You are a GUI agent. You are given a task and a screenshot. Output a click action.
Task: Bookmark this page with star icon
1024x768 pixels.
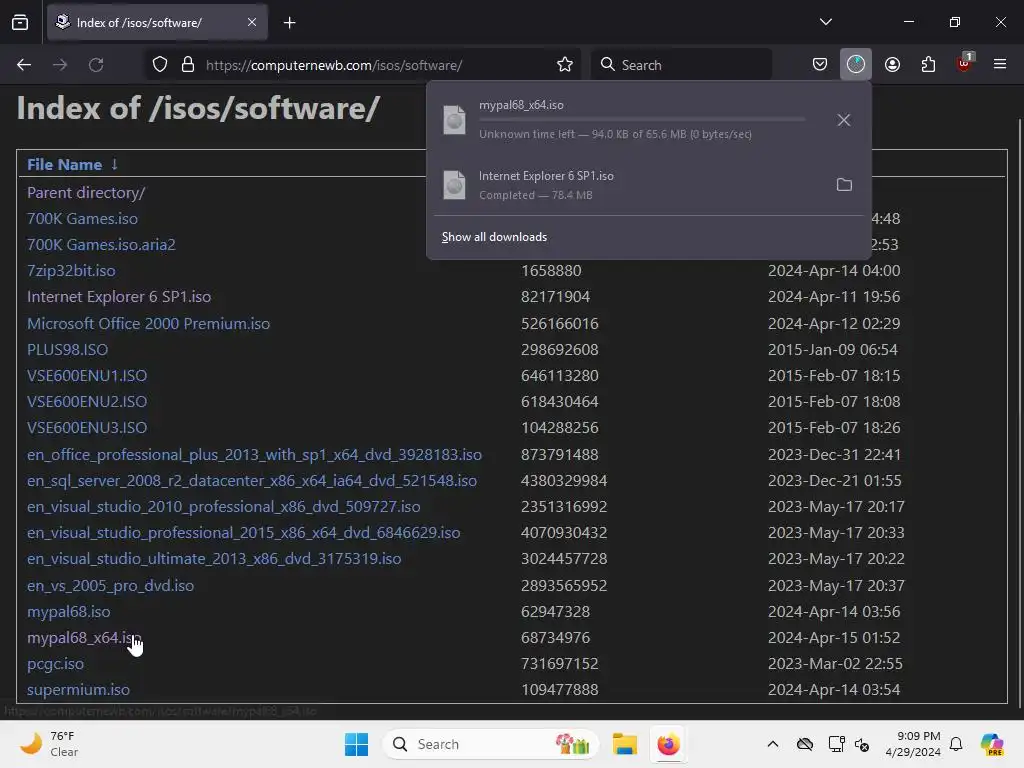coord(565,65)
